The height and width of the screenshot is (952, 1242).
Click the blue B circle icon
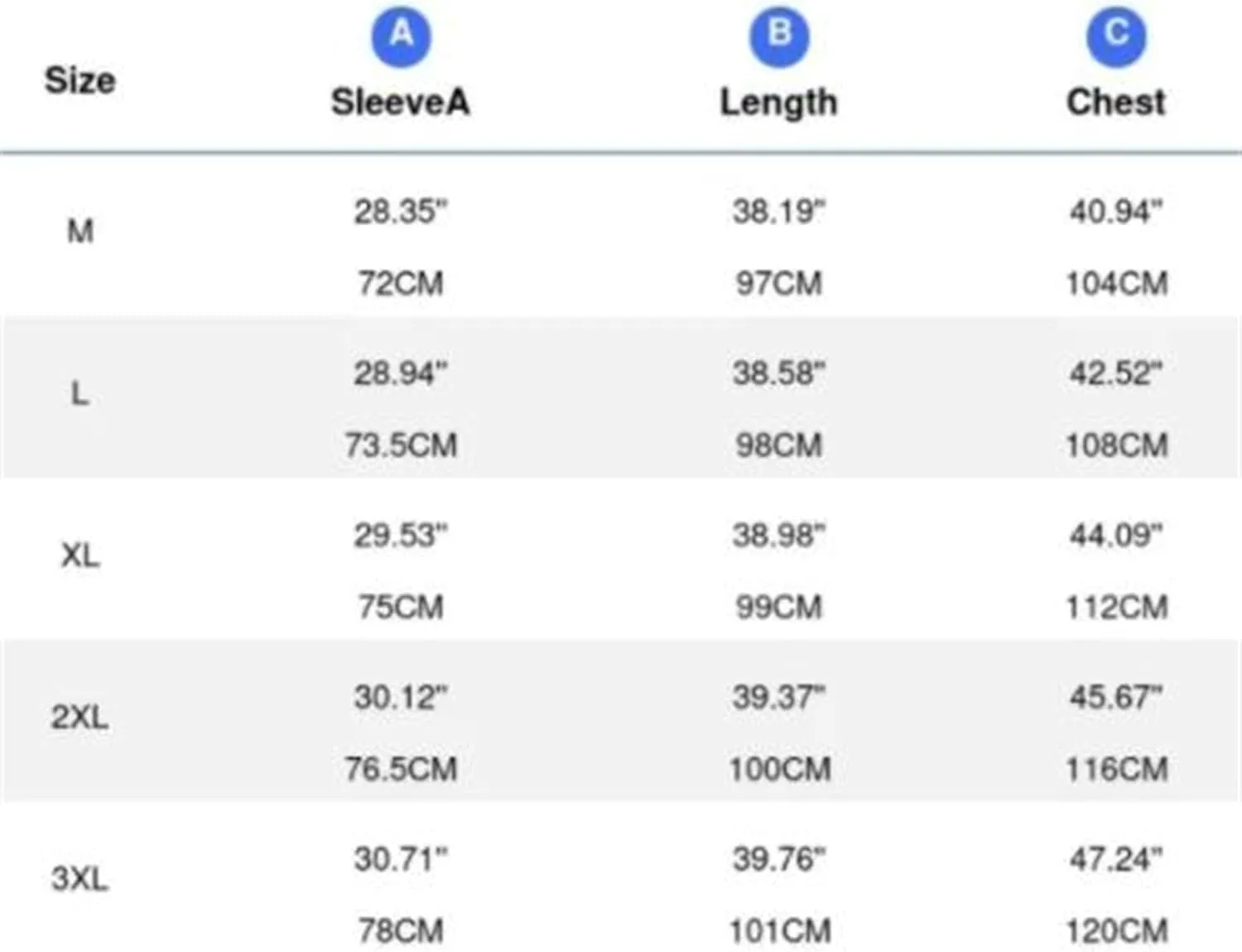[x=779, y=36]
